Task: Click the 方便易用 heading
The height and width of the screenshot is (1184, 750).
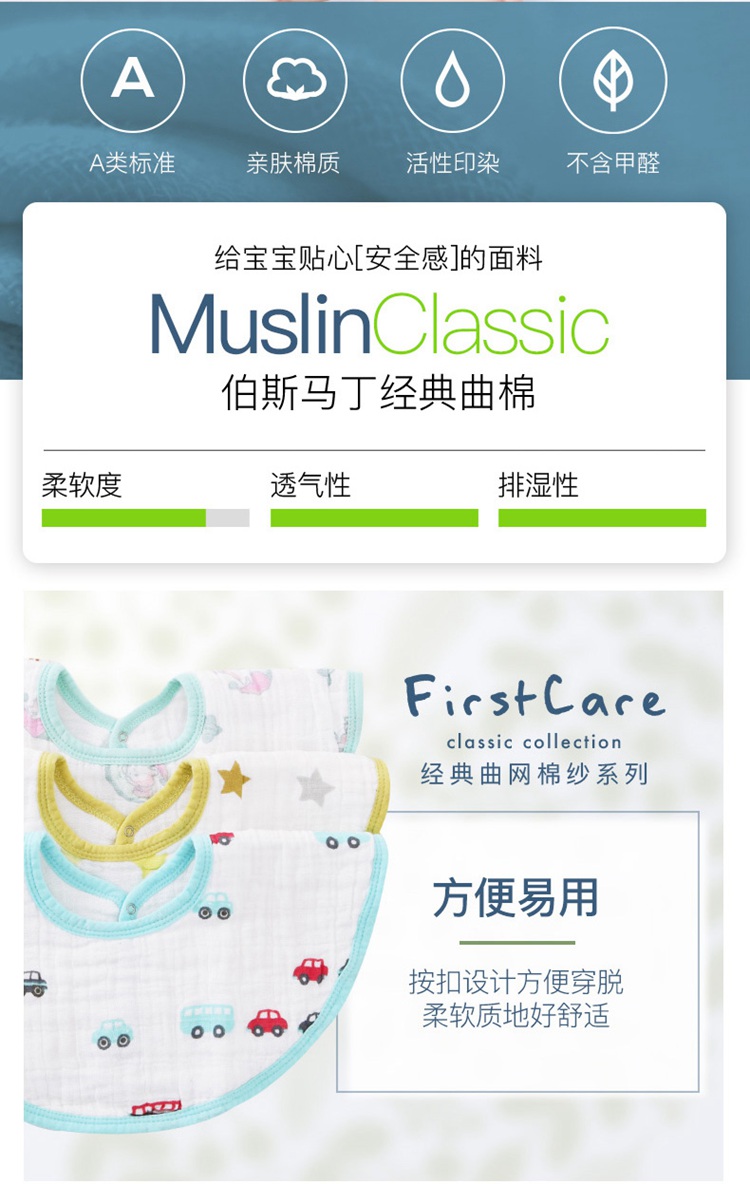Action: tap(516, 897)
